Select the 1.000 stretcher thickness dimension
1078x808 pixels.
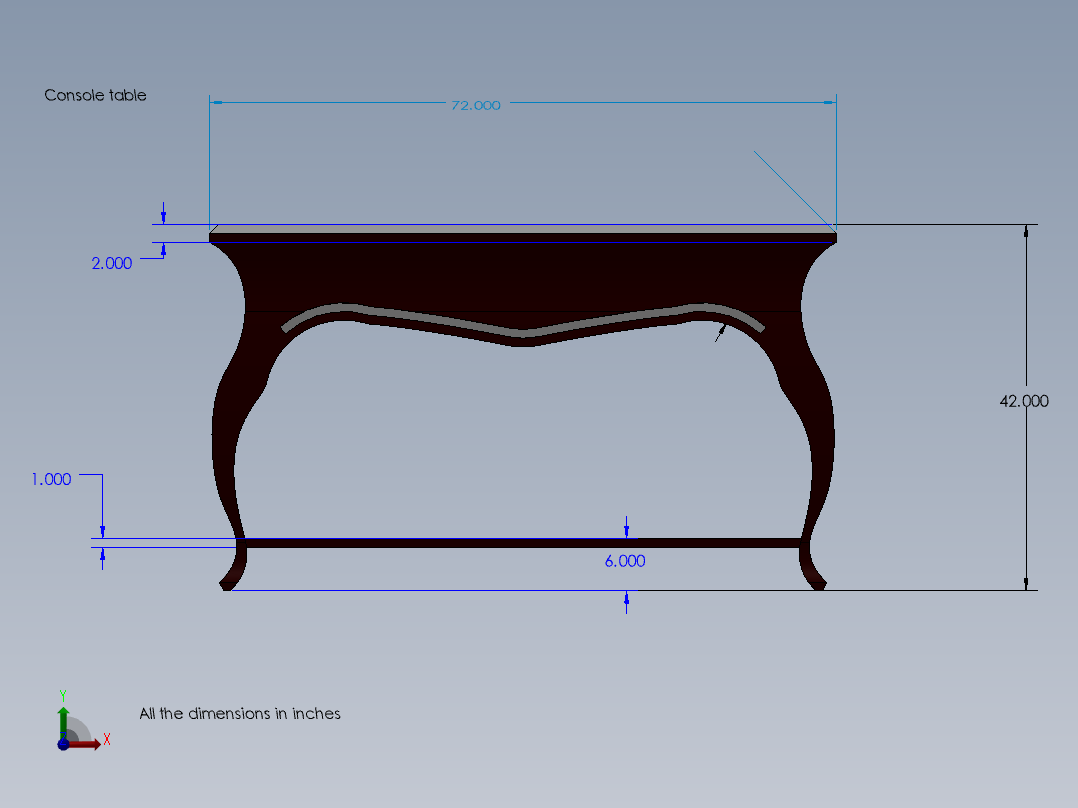point(52,479)
